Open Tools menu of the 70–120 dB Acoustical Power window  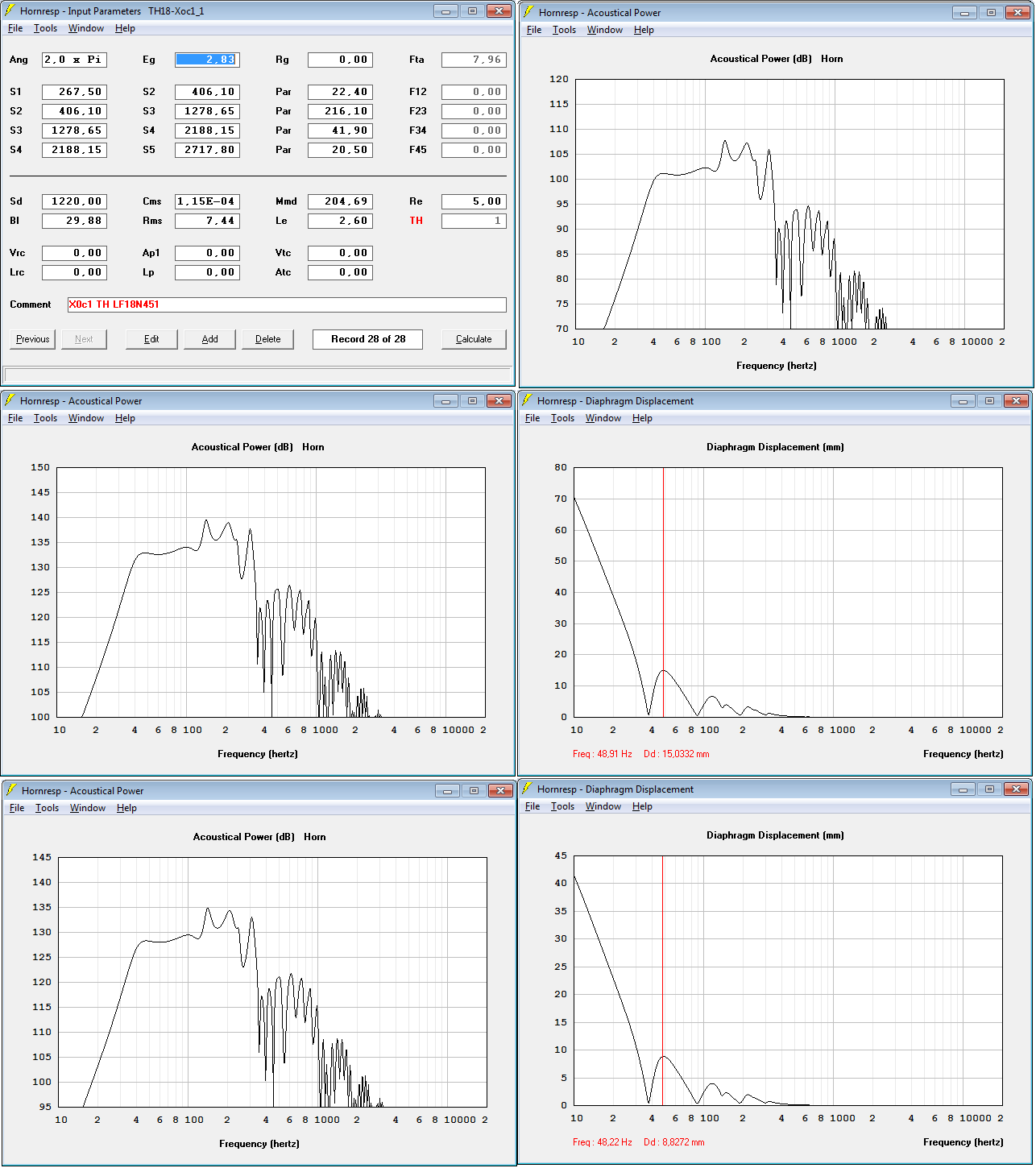tap(564, 30)
